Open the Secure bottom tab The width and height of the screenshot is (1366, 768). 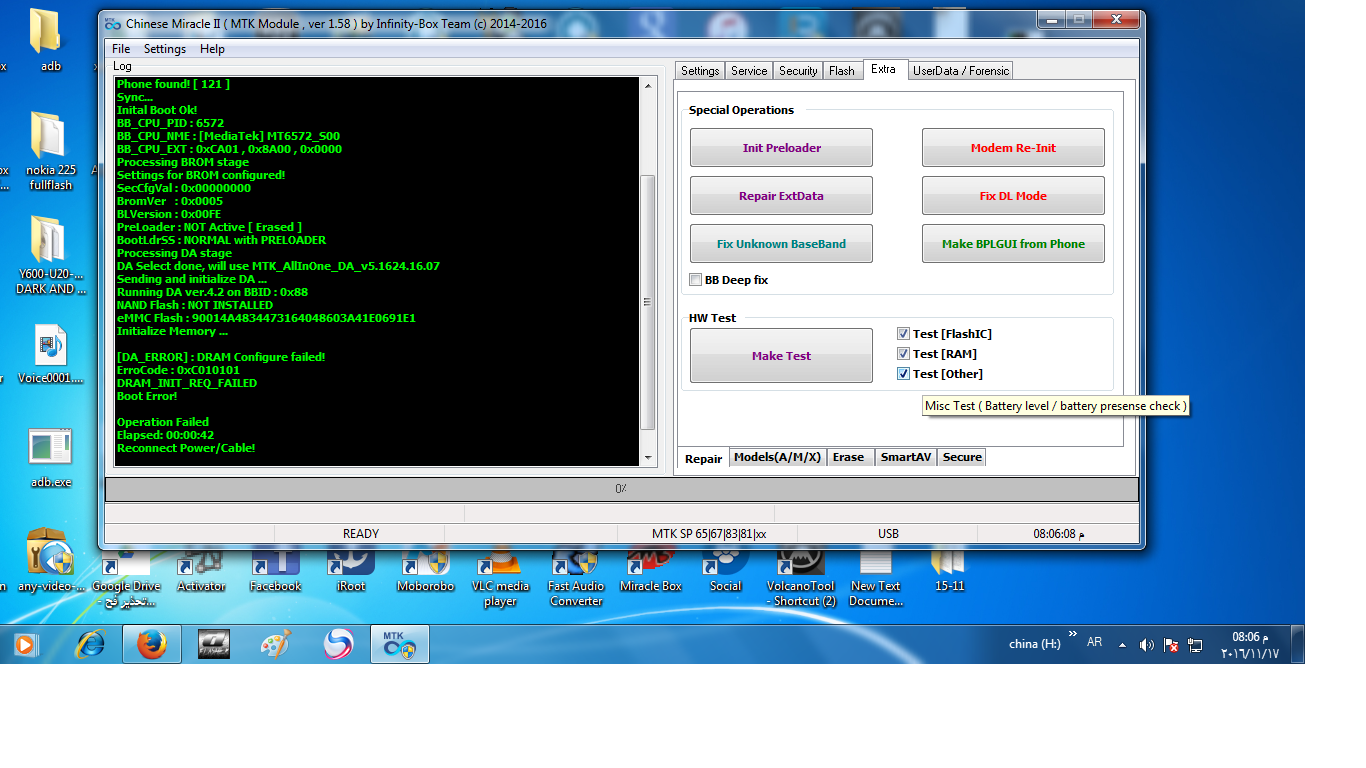coord(962,457)
